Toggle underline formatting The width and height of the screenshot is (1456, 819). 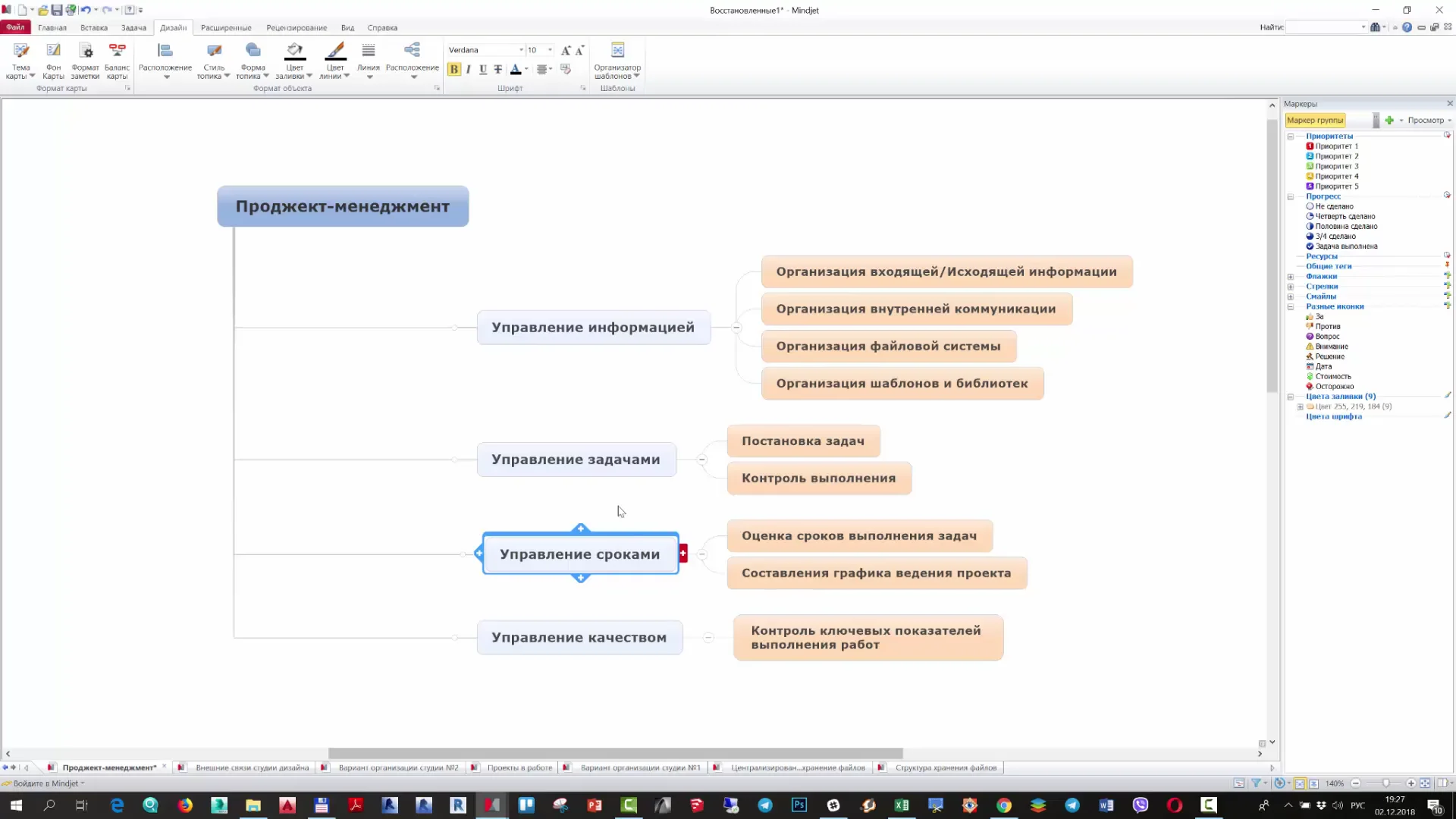pos(483,69)
